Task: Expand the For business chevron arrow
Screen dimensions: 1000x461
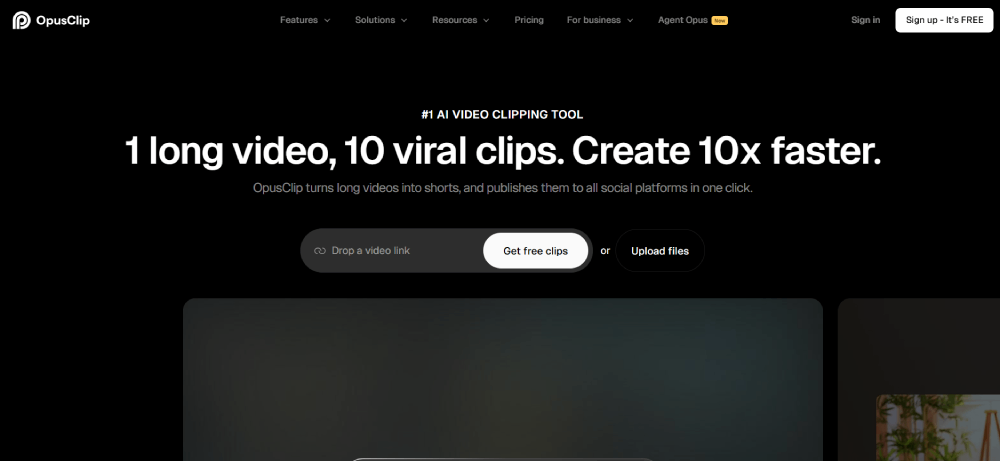Action: [x=630, y=20]
